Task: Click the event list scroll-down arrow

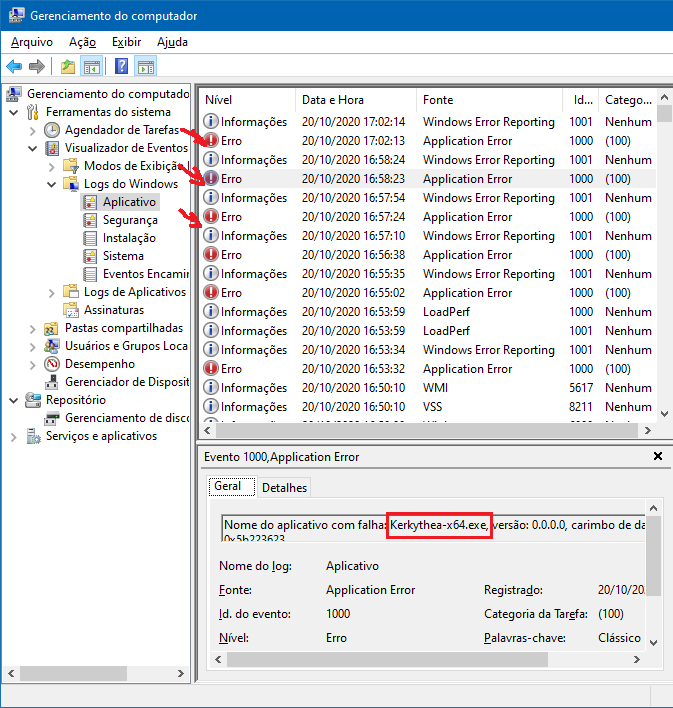Action: pyautogui.click(x=664, y=414)
